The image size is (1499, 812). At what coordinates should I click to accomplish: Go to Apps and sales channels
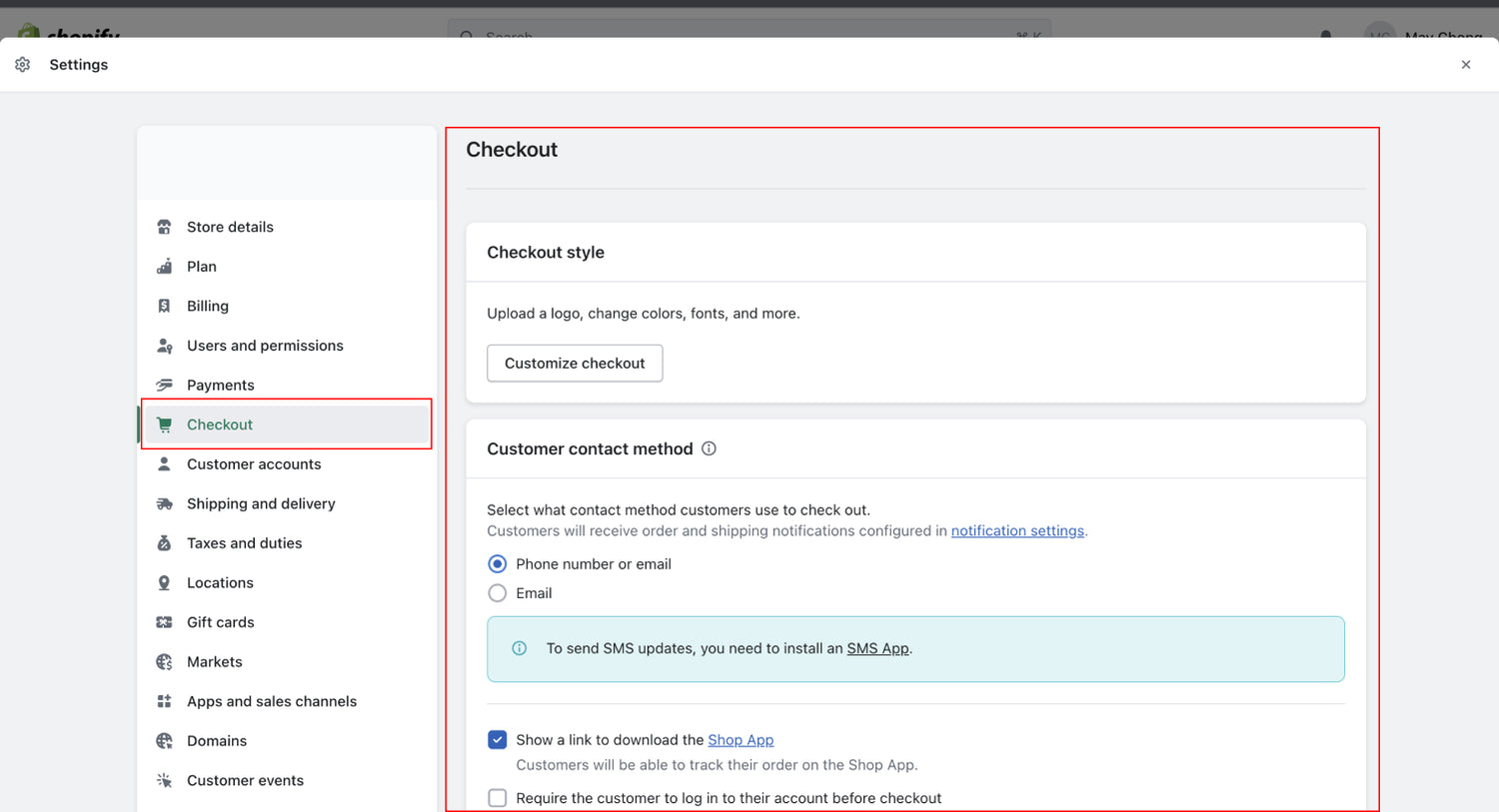[271, 701]
